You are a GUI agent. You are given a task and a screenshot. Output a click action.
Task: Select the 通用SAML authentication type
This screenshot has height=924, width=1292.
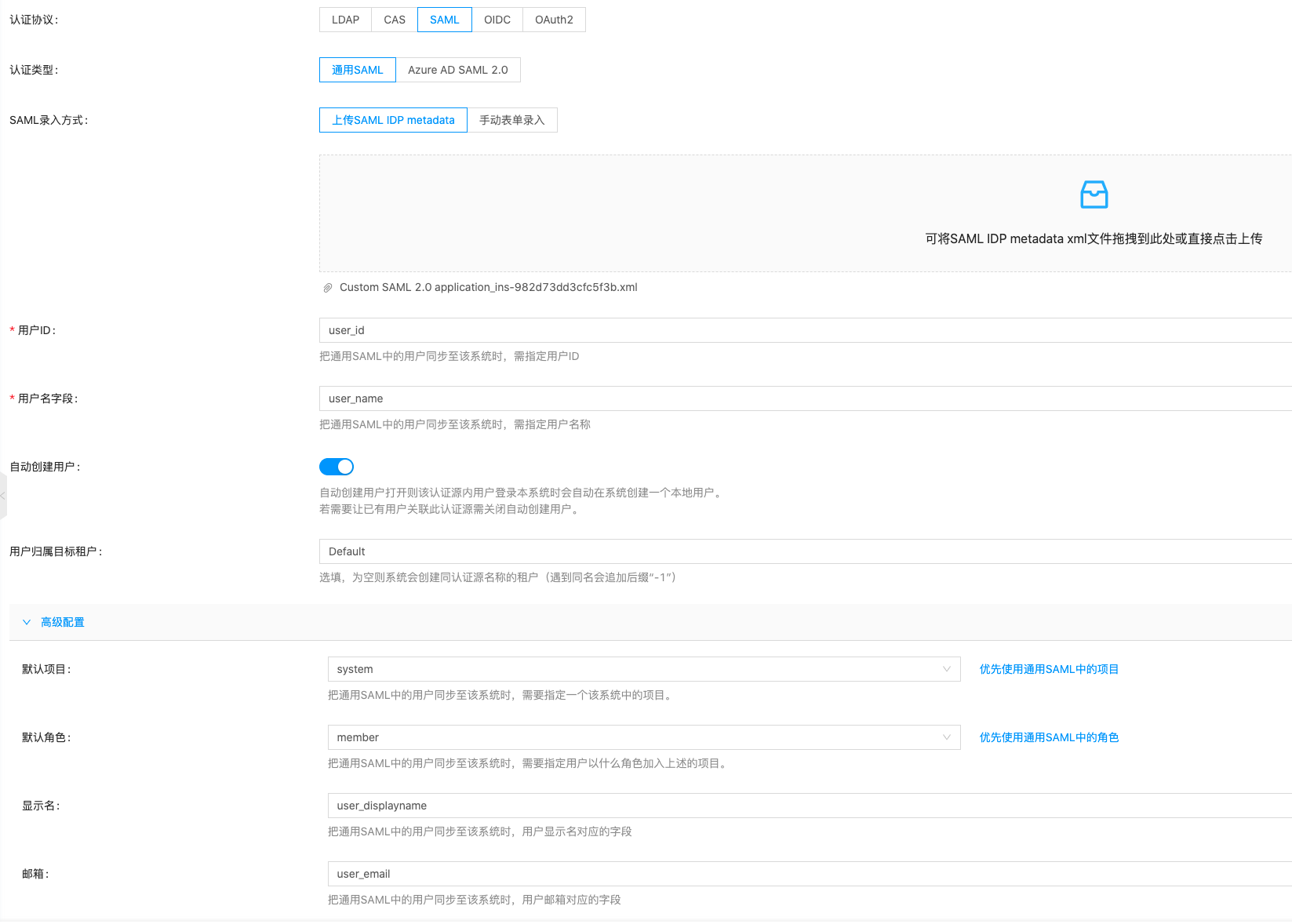pyautogui.click(x=358, y=70)
